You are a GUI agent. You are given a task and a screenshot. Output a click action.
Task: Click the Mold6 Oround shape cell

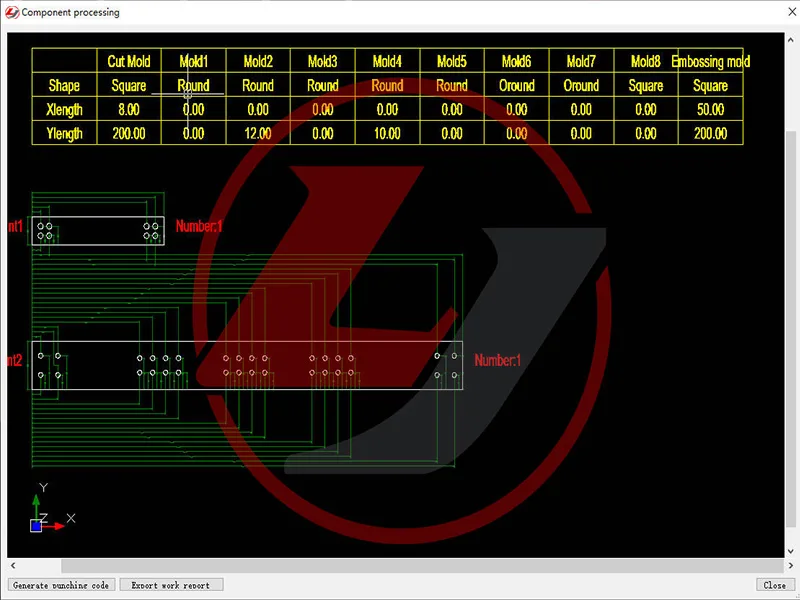517,86
